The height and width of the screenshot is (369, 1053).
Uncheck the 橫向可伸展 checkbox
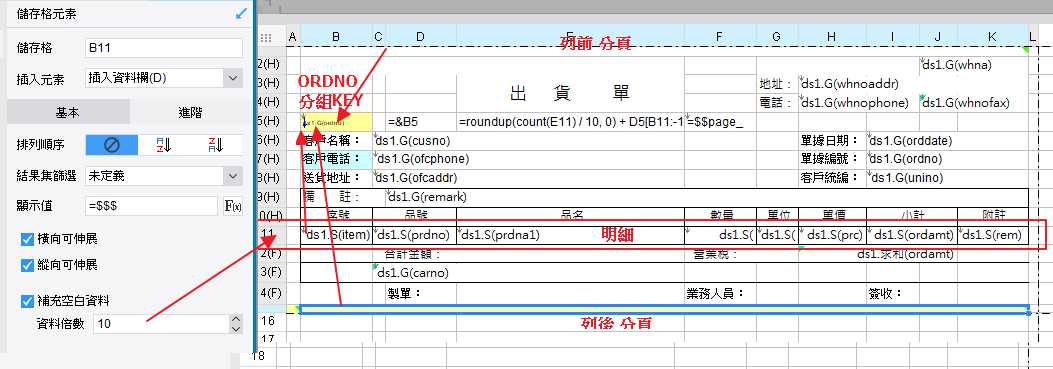[x=28, y=239]
